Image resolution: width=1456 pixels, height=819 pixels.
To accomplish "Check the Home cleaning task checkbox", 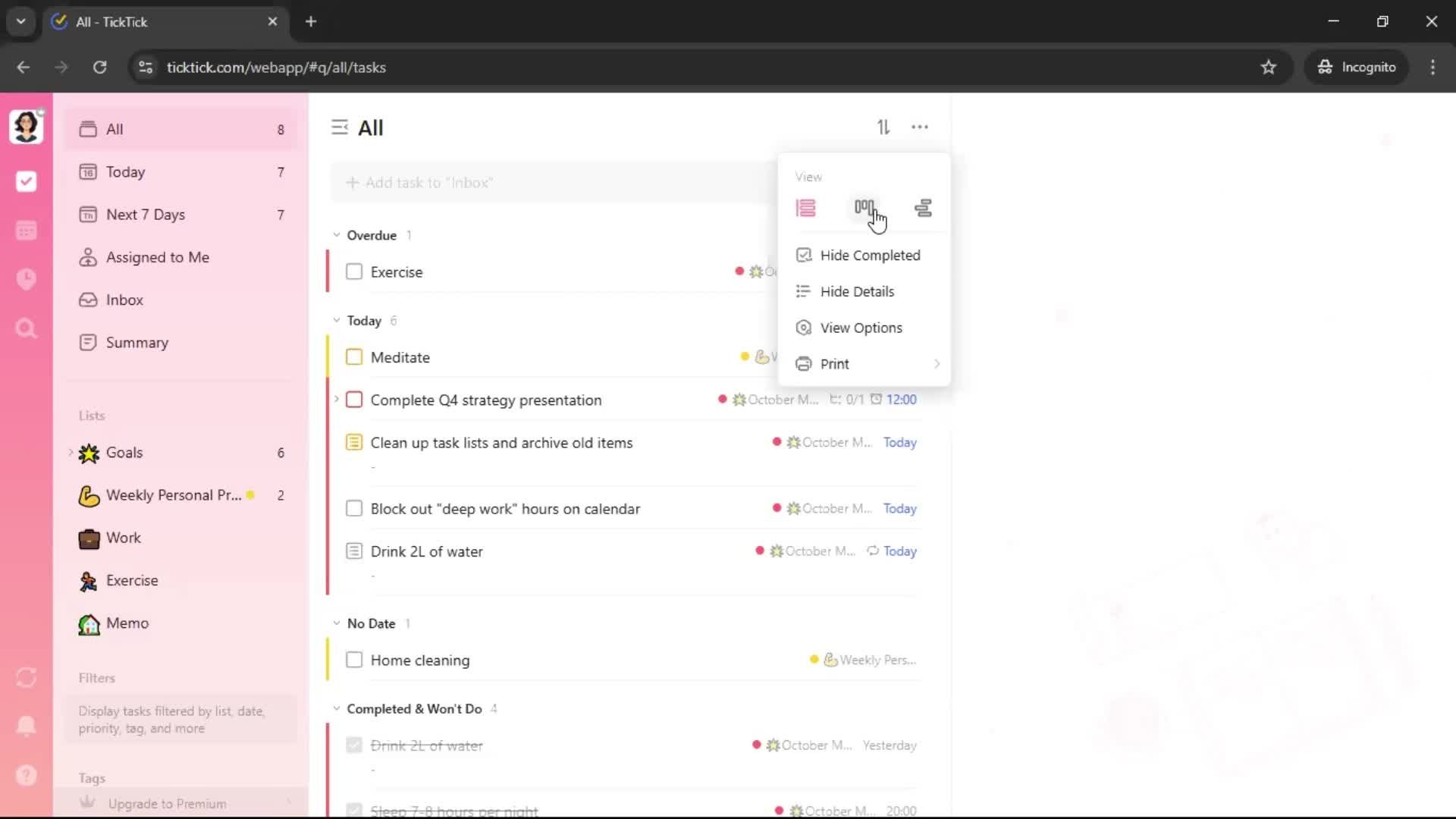I will click(354, 660).
